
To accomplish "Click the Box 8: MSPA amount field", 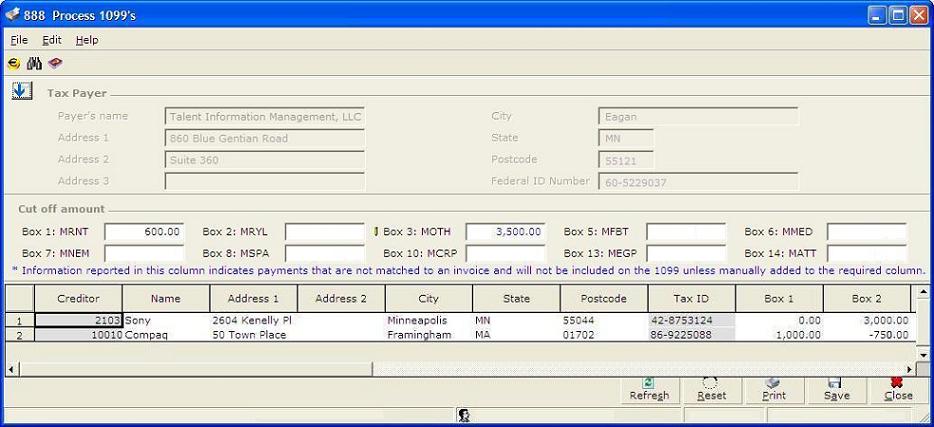I will (325, 254).
